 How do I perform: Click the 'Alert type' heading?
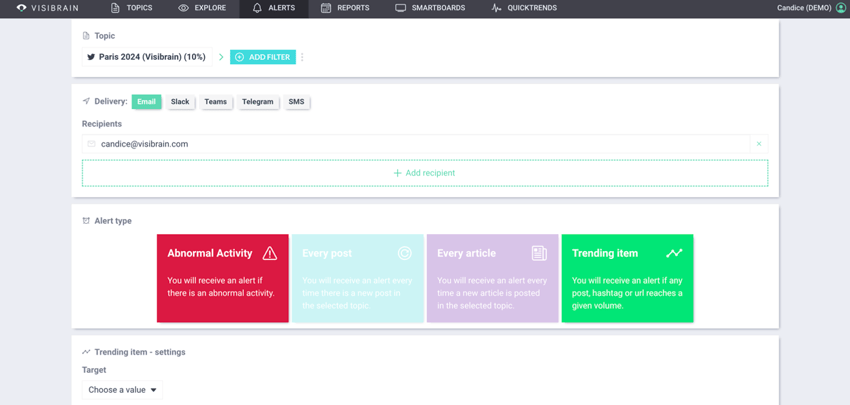coord(113,221)
